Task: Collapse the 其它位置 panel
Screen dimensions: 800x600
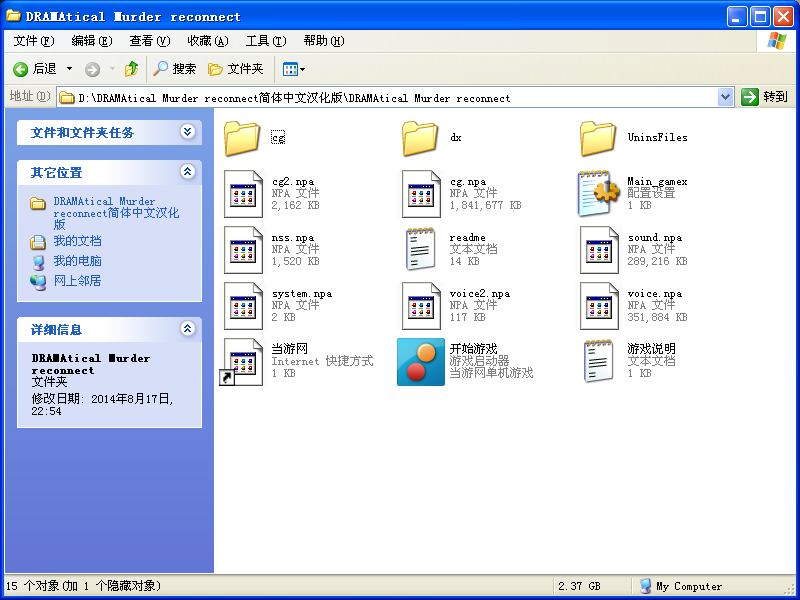Action: pos(187,171)
